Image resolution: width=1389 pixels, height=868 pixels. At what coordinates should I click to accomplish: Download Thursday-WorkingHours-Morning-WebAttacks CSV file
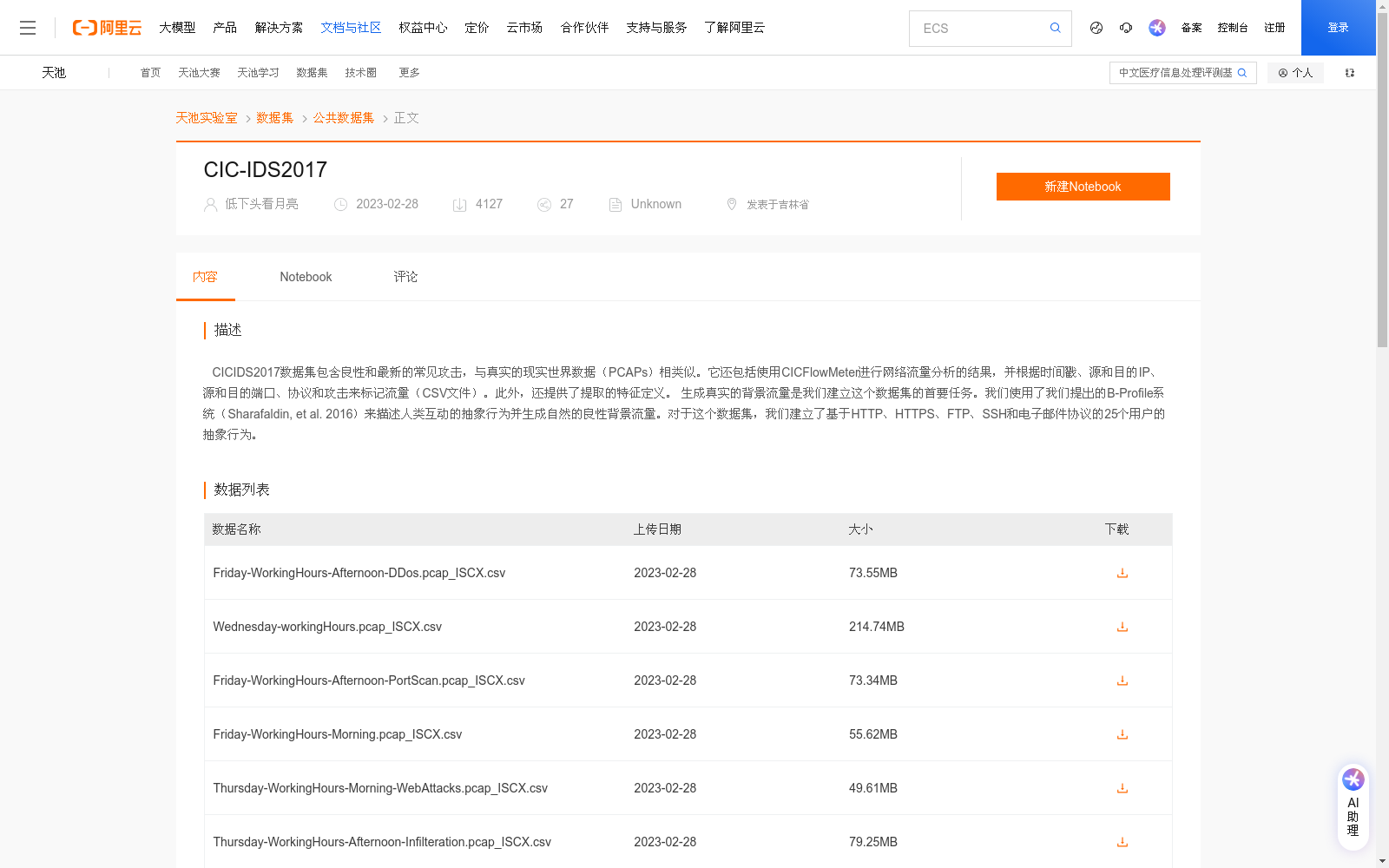1122,788
